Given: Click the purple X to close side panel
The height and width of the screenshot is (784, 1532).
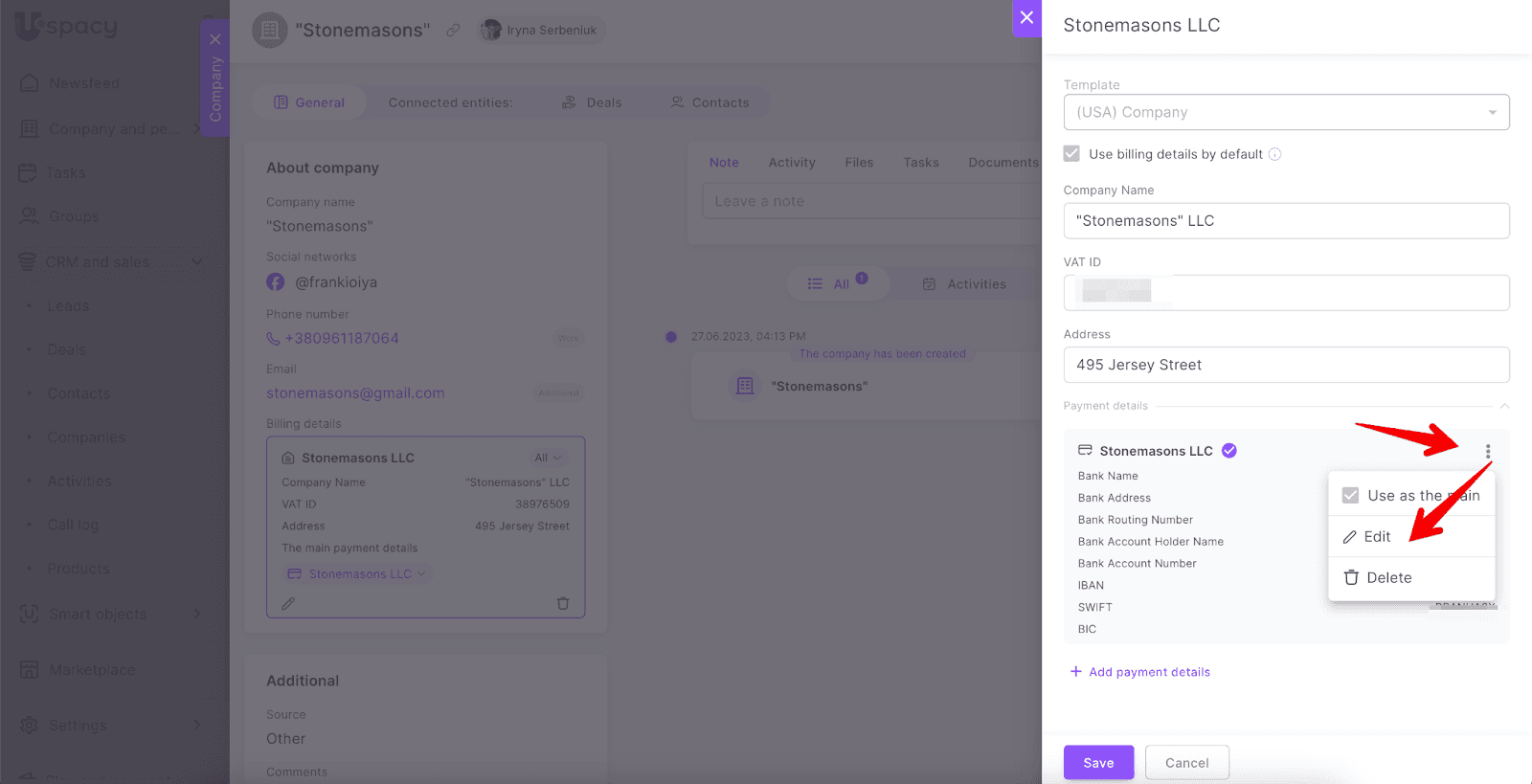Looking at the screenshot, I should (x=1026, y=17).
